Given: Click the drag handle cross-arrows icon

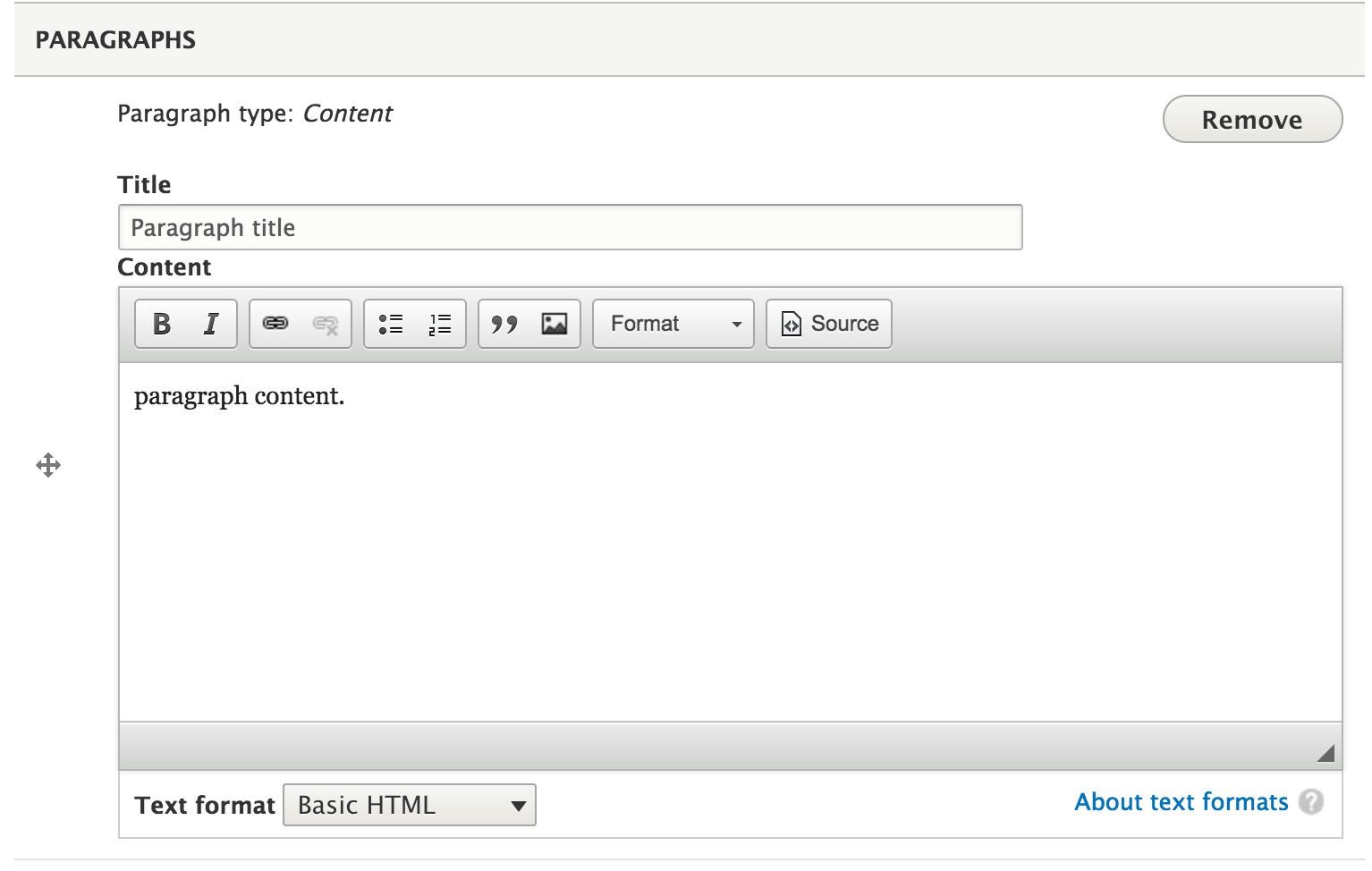Looking at the screenshot, I should tap(48, 465).
